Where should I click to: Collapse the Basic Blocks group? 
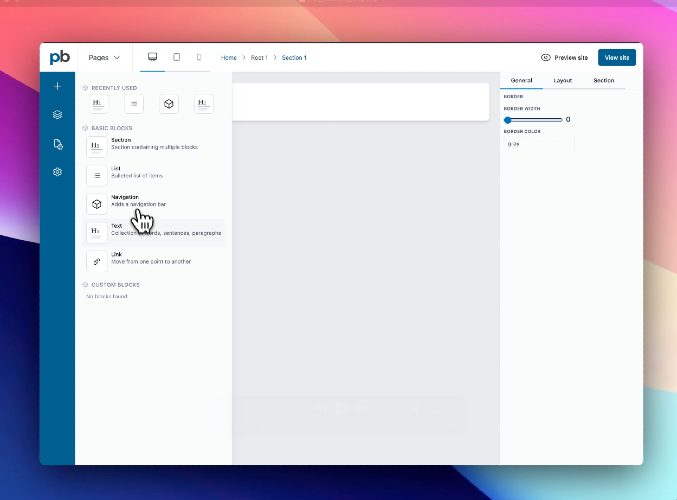(85, 128)
